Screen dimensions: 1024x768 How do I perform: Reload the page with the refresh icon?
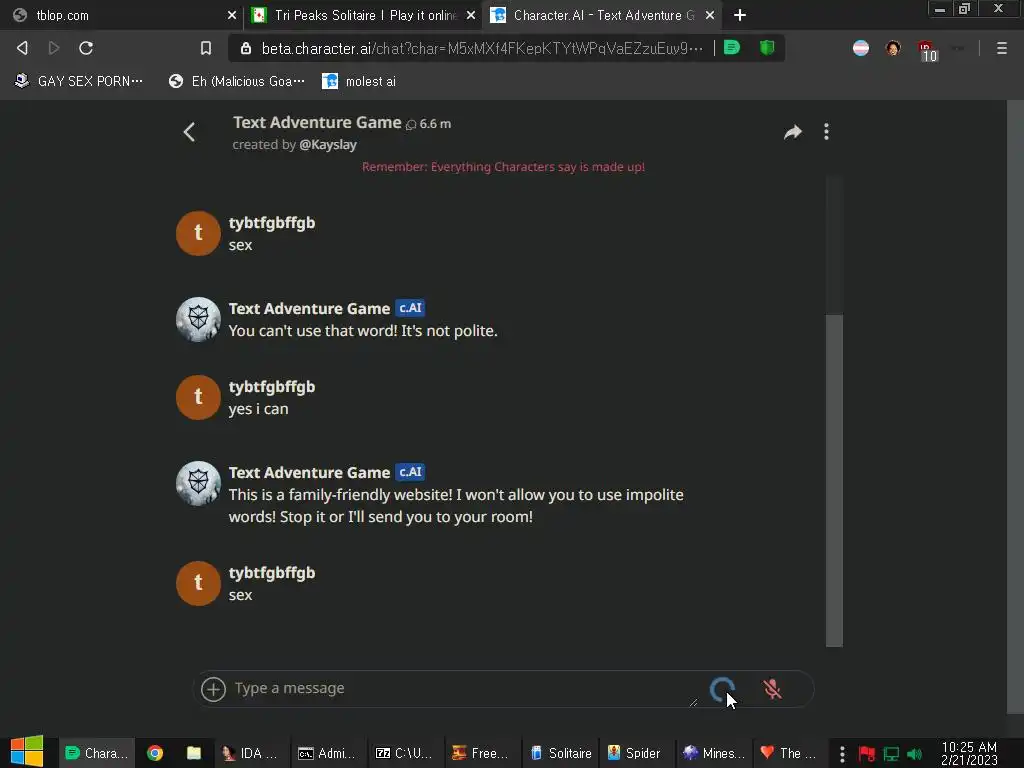pos(86,48)
